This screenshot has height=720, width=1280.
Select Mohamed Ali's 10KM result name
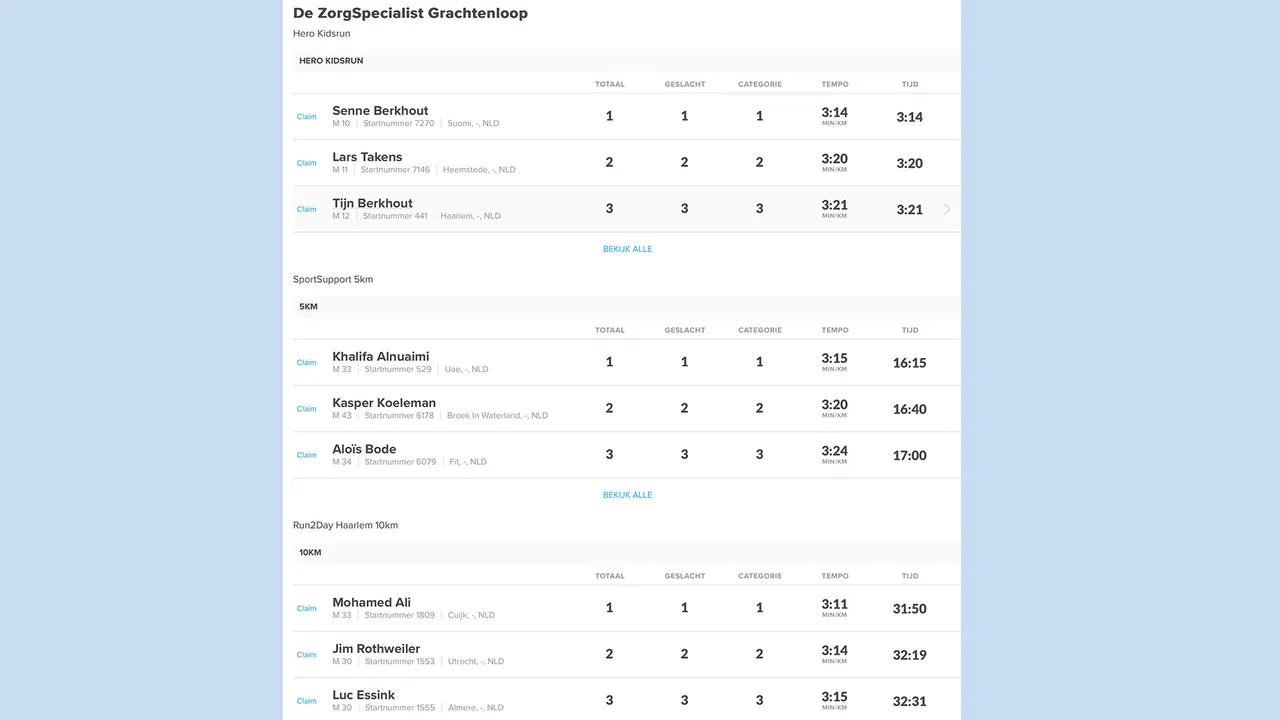click(x=371, y=603)
